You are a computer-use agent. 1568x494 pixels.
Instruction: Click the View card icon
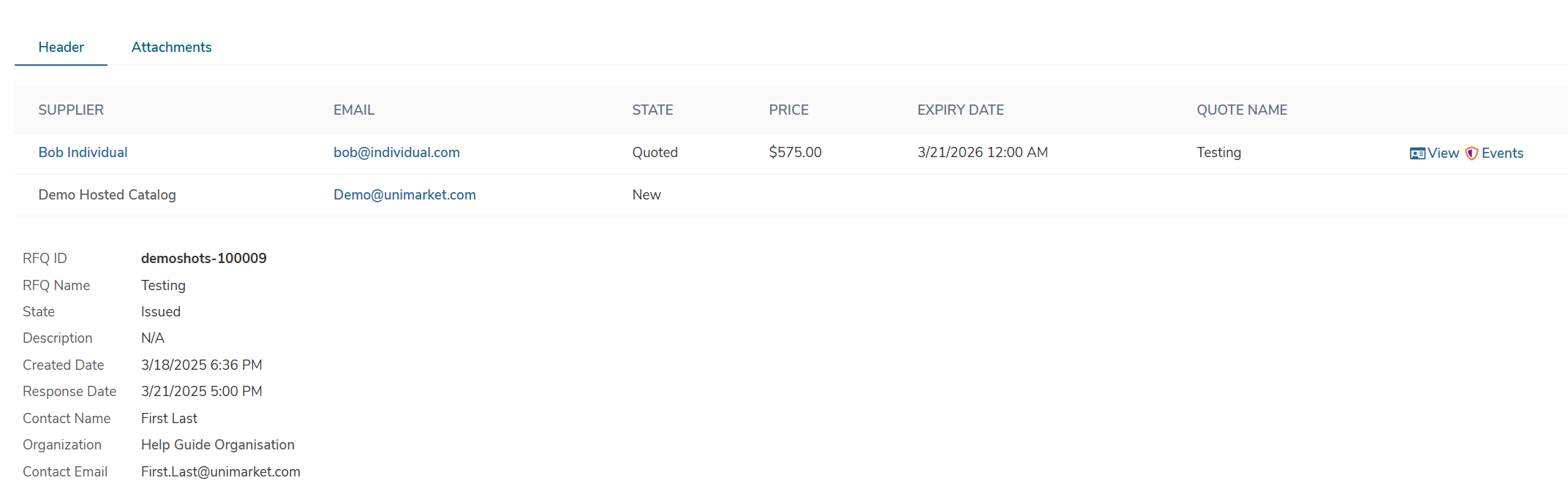tap(1417, 153)
